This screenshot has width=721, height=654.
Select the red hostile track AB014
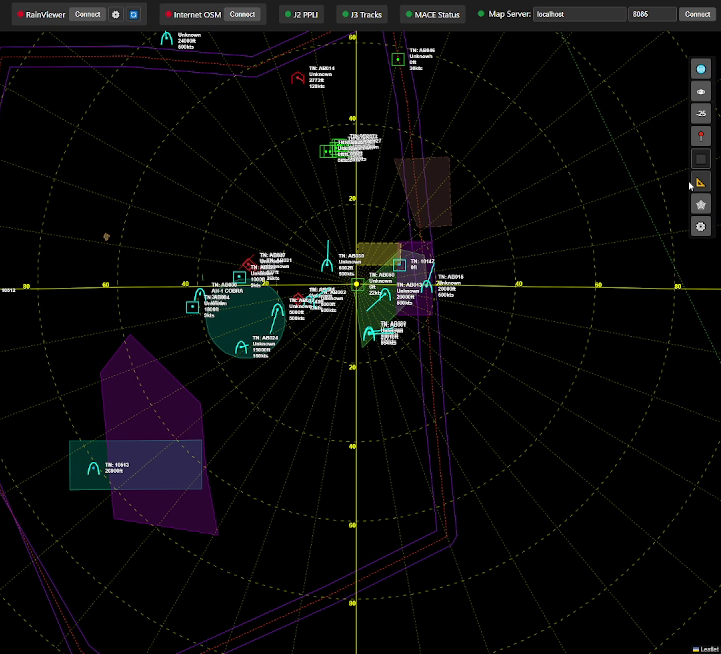pyautogui.click(x=298, y=78)
